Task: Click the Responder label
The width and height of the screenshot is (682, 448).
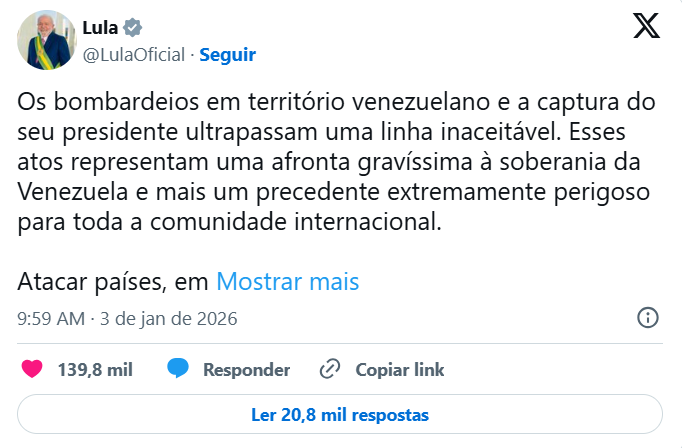Action: tap(246, 370)
